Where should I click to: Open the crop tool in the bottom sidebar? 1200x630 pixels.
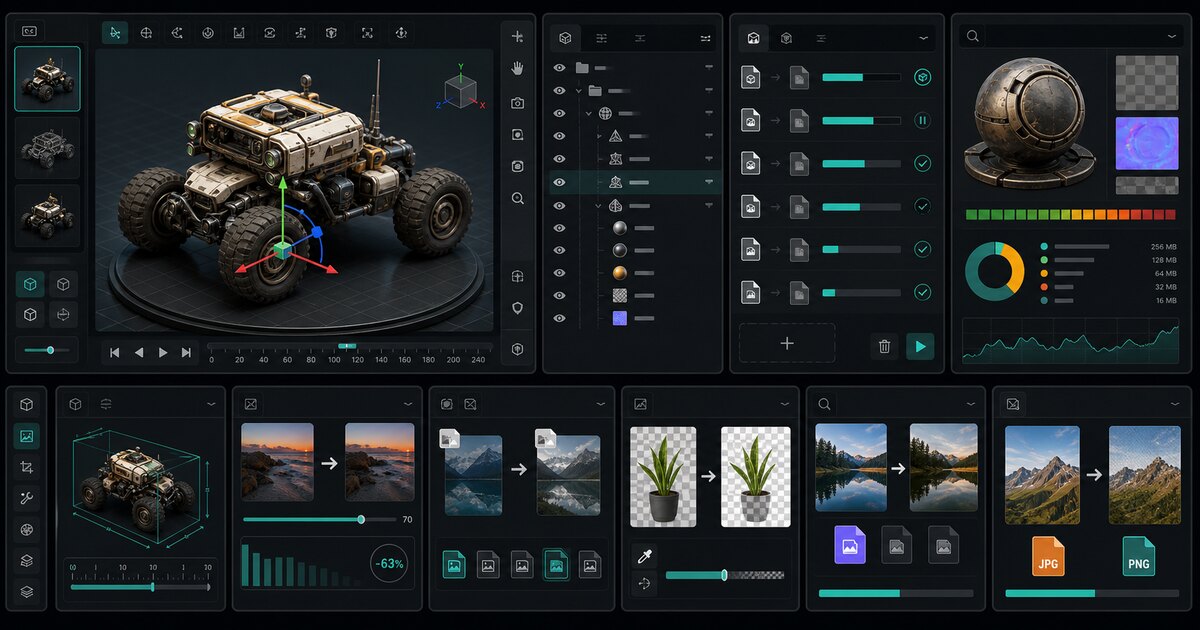[27, 467]
